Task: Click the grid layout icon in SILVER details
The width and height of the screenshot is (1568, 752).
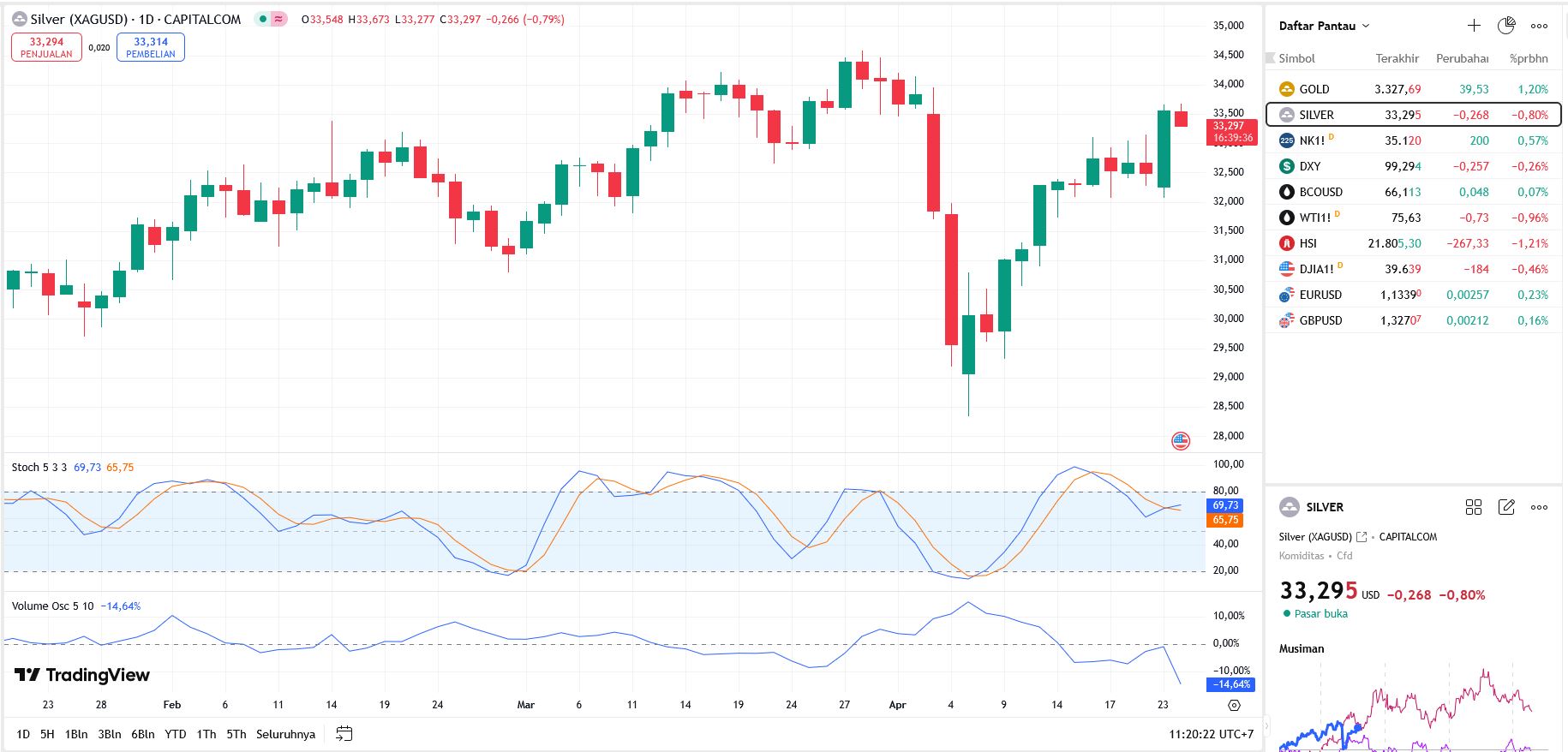Action: (1474, 507)
